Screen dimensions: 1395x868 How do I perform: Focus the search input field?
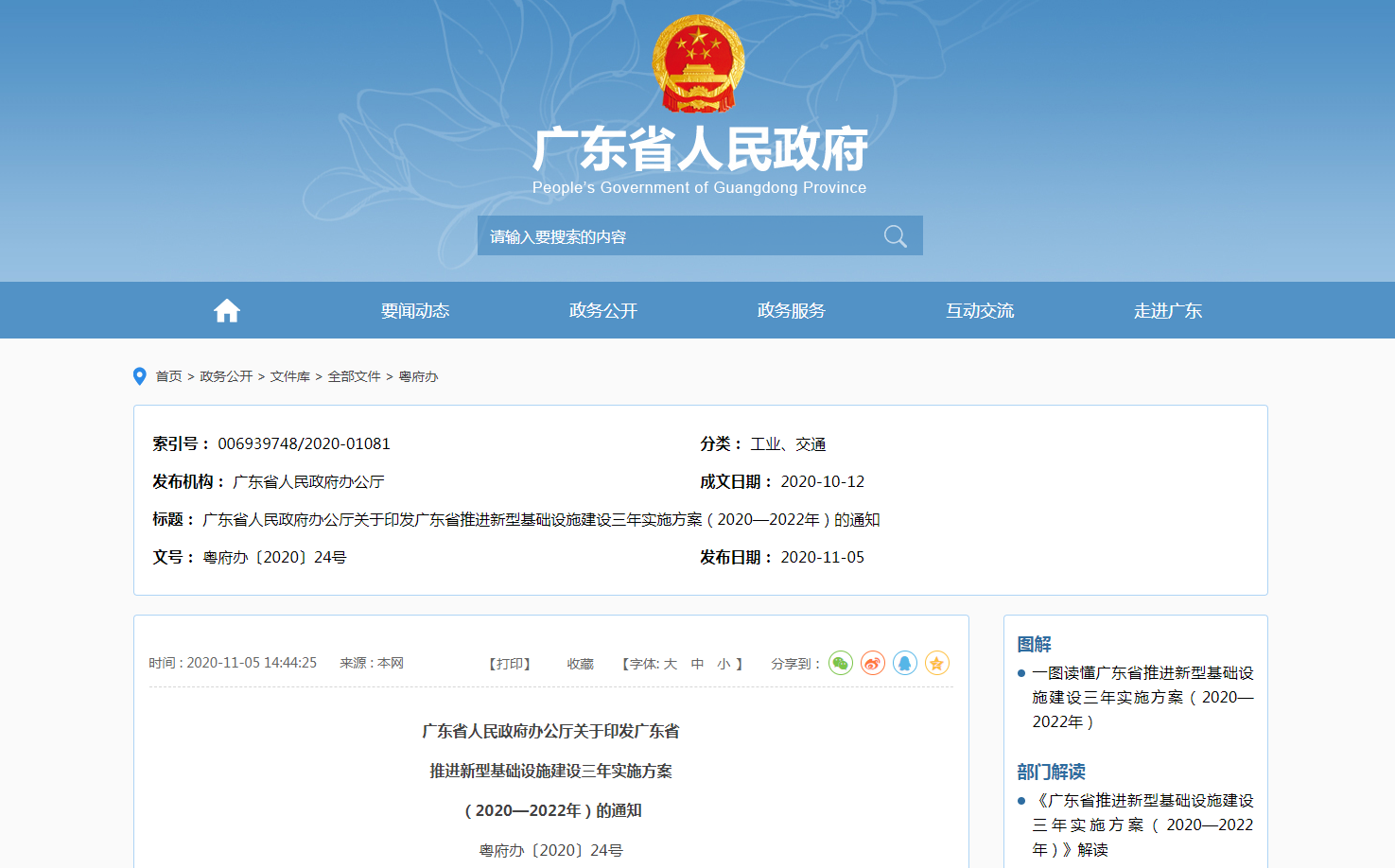tap(676, 236)
